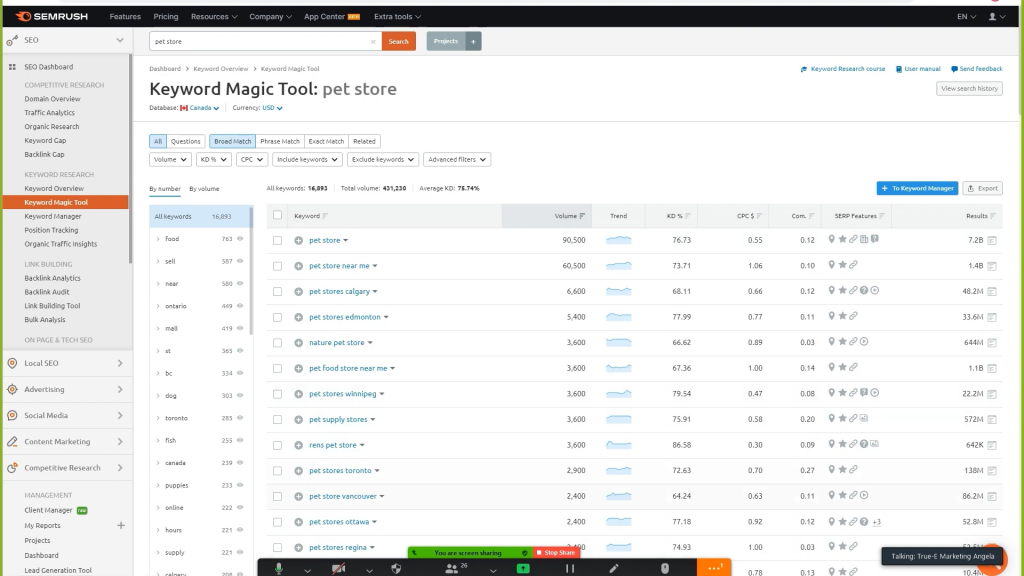
Task: Clear the search field with the X icon
Action: 373,41
